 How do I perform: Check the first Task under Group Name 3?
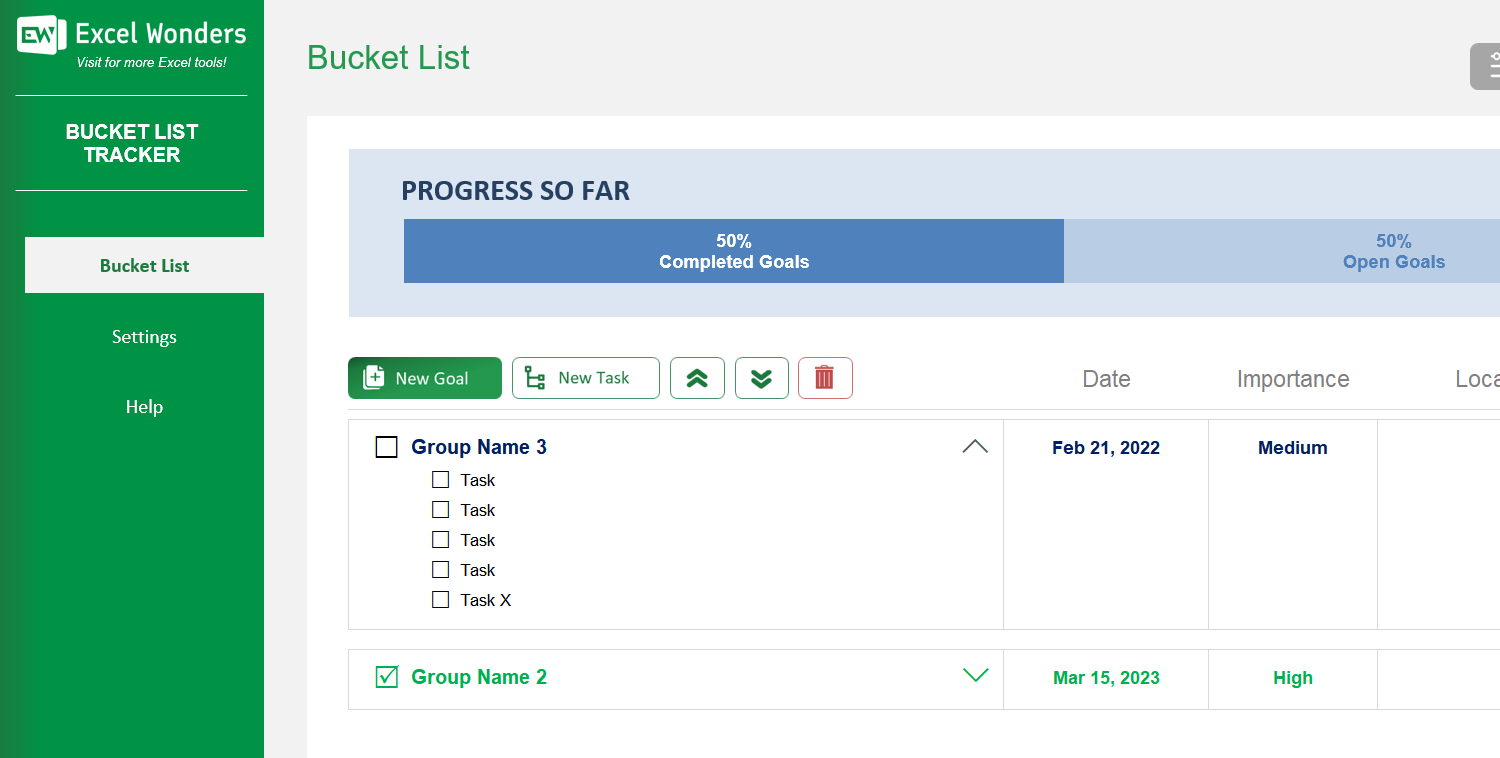coord(440,479)
